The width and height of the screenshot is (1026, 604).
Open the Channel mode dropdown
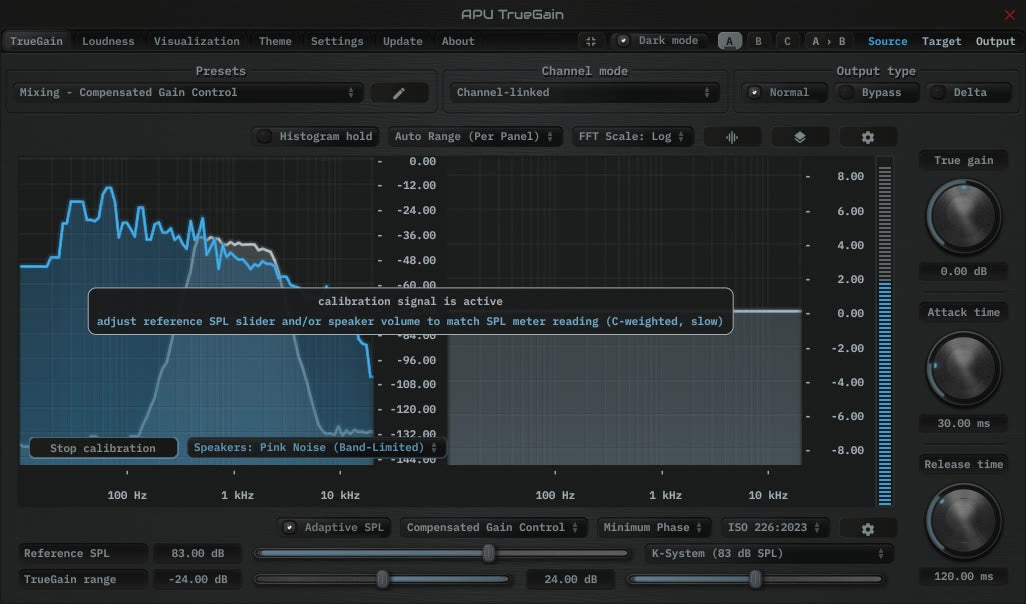(584, 92)
